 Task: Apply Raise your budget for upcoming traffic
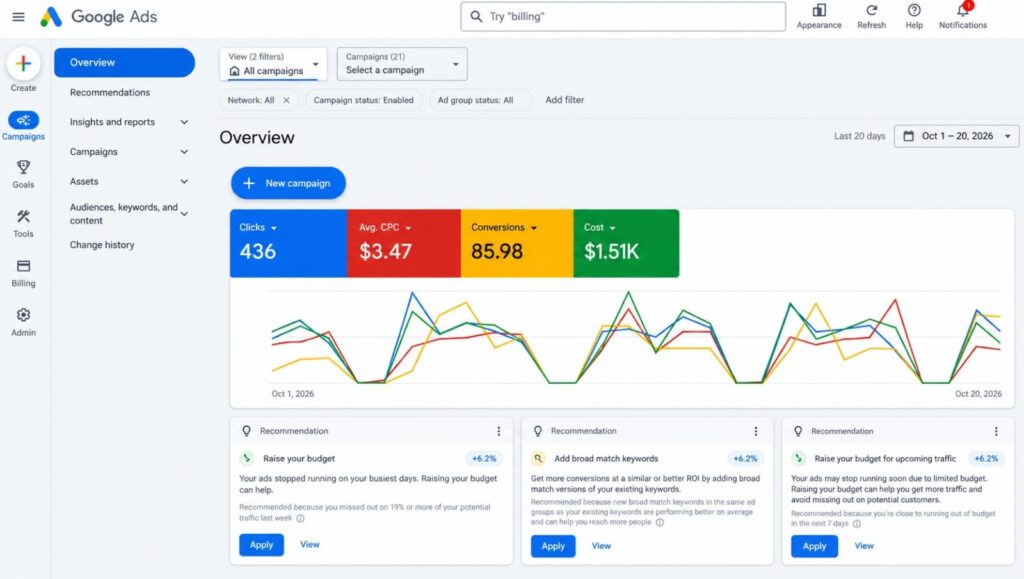pyautogui.click(x=814, y=546)
